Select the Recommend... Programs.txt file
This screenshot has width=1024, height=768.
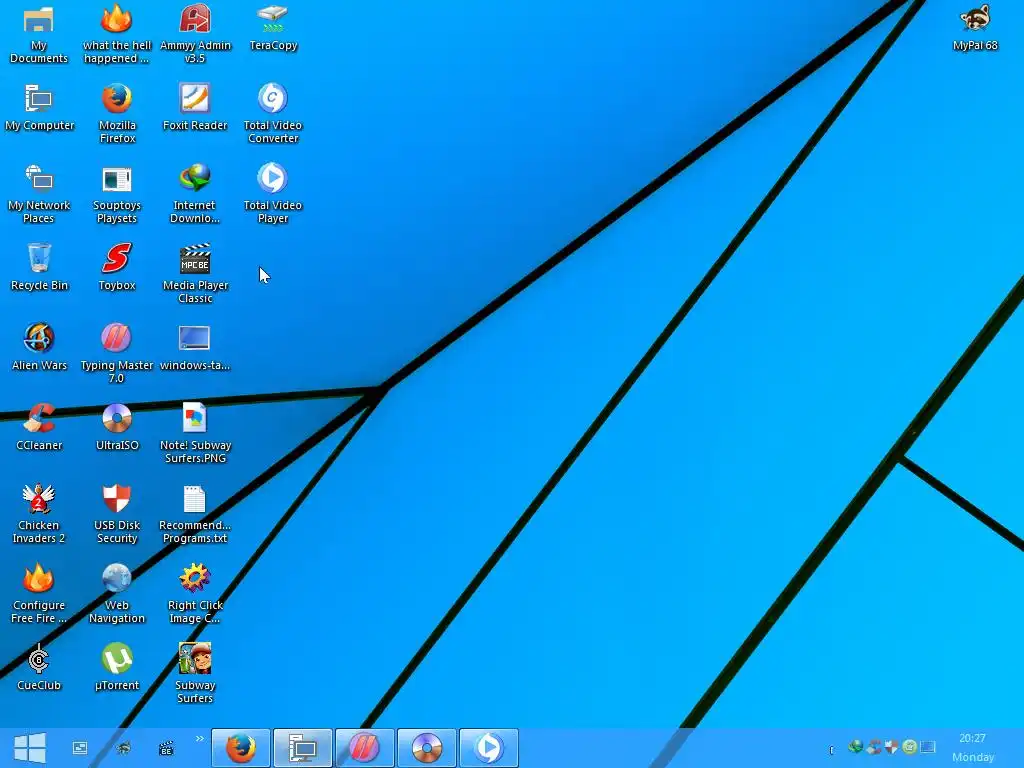click(195, 514)
